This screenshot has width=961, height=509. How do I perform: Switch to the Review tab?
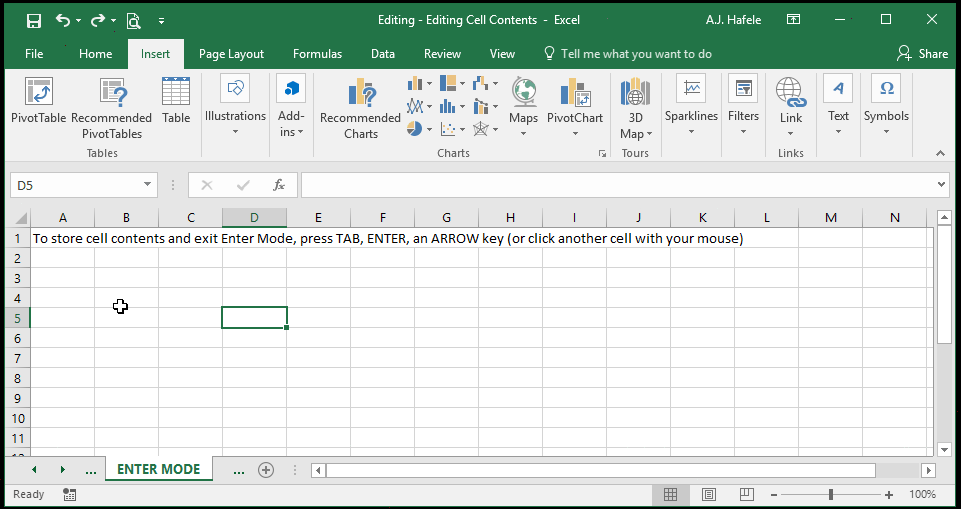[443, 54]
